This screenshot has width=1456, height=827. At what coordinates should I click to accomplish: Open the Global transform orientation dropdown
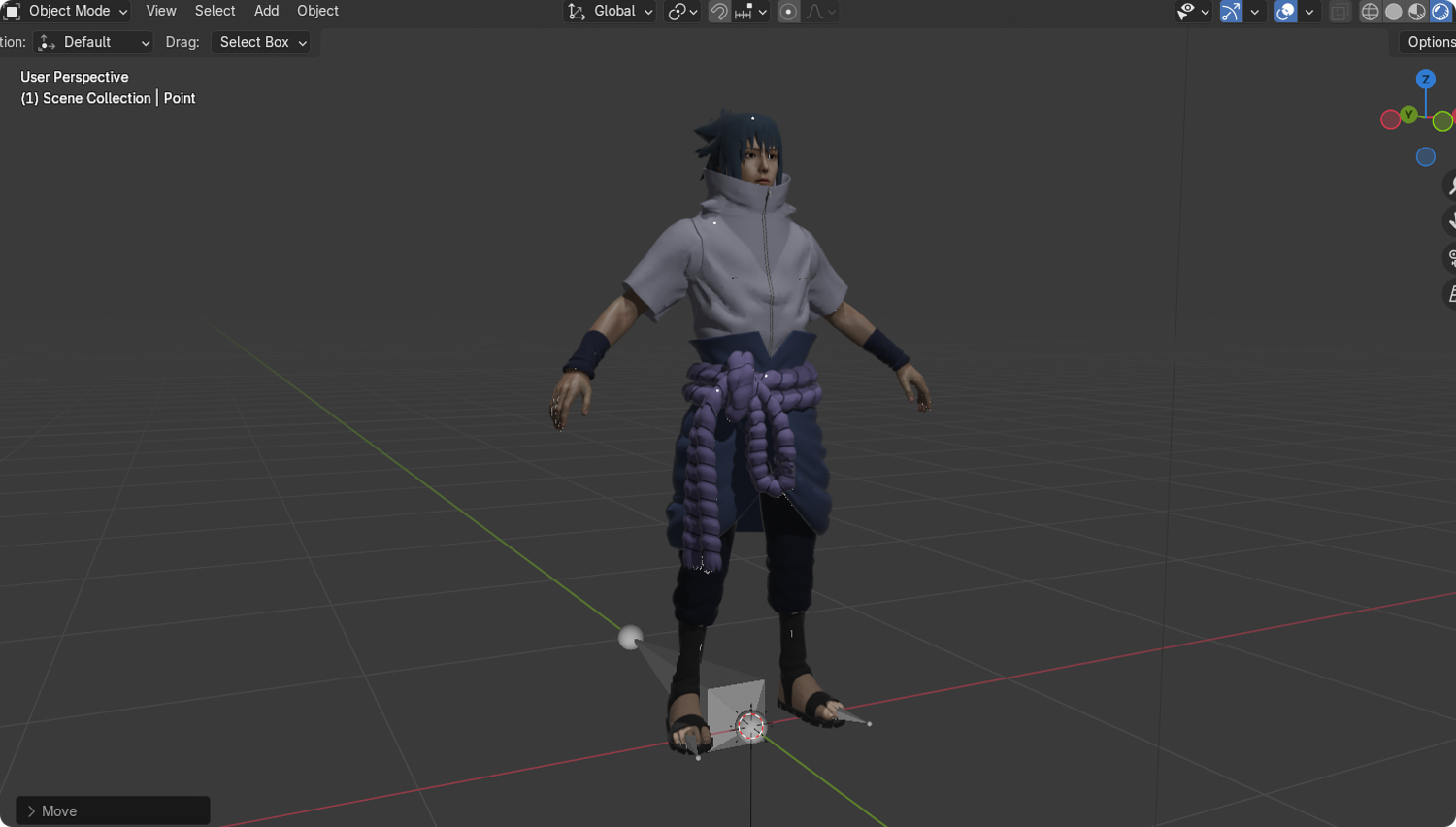tap(611, 12)
